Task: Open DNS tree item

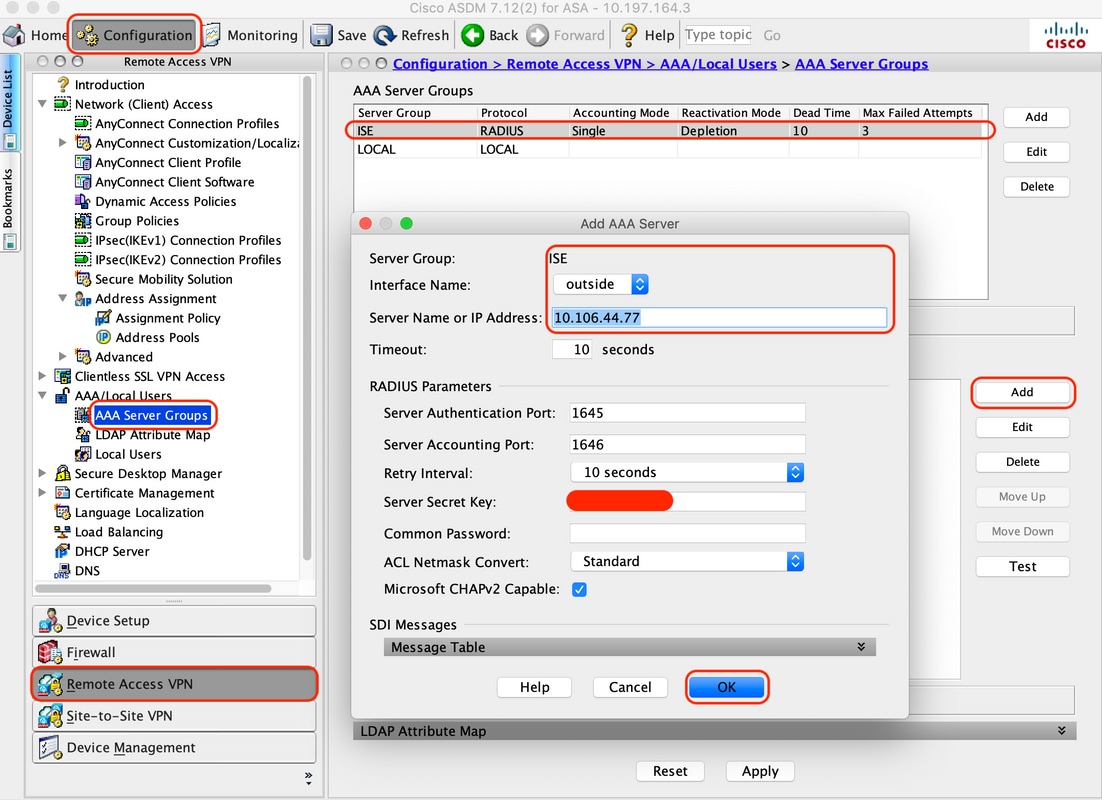Action: (87, 571)
